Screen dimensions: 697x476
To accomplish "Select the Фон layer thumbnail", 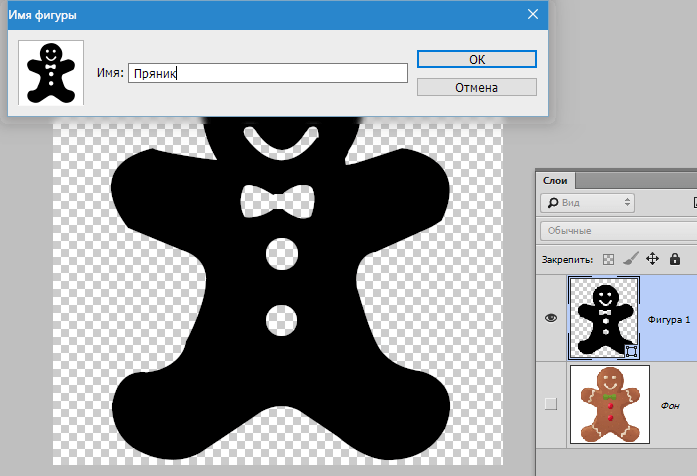I will click(x=609, y=404).
